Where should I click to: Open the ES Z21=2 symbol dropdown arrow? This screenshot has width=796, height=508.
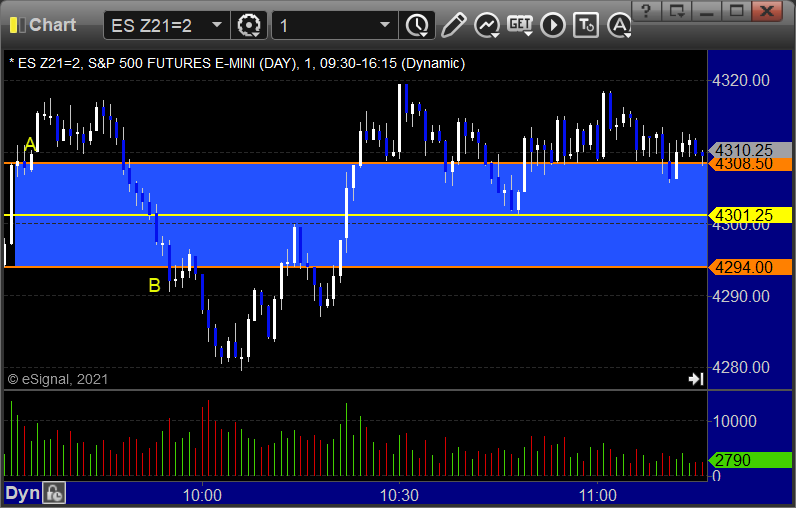(217, 25)
